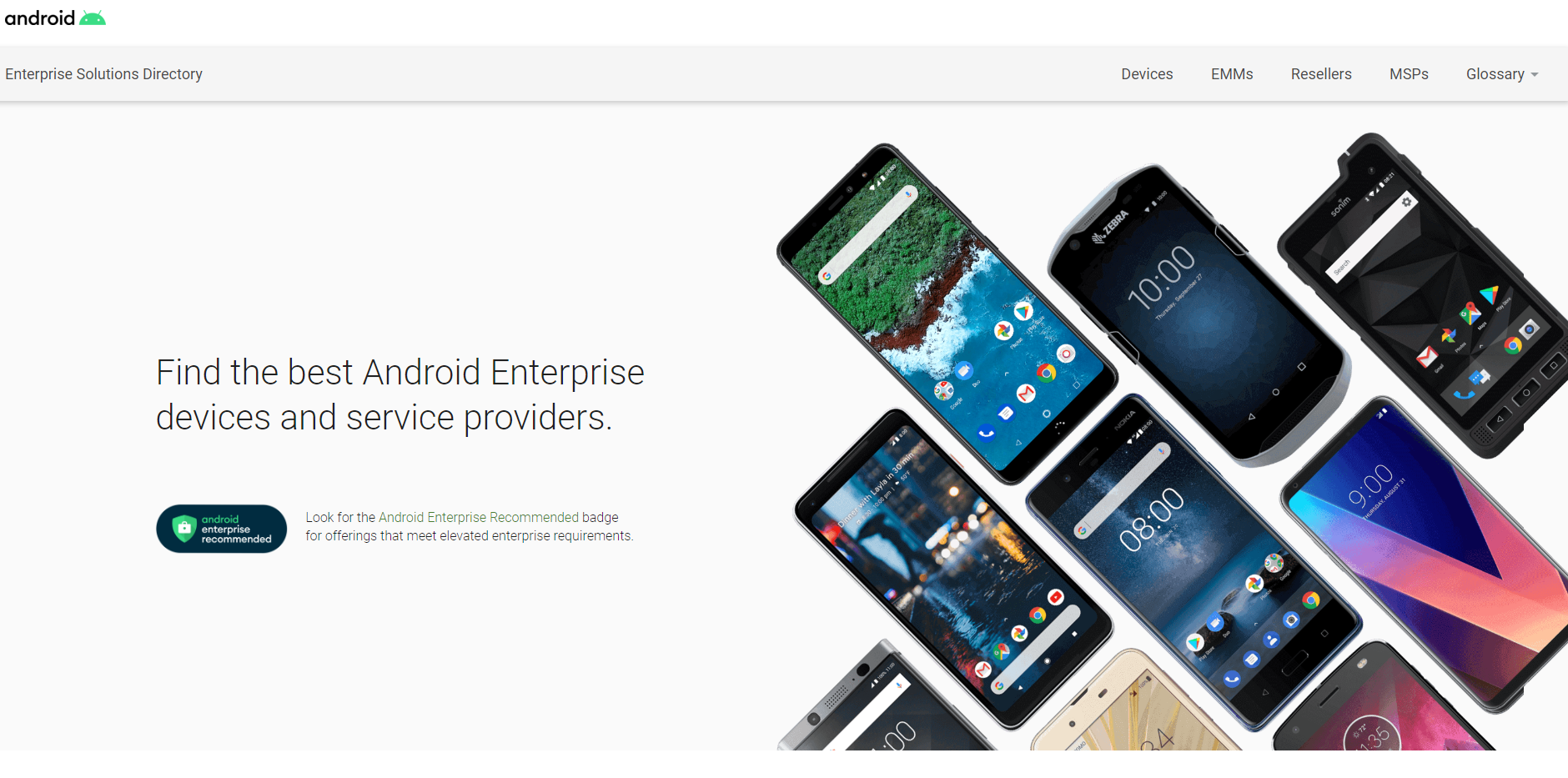The image size is (1568, 778).
Task: Click the Zebra phone showing 10:00
Action: (x=1197, y=315)
